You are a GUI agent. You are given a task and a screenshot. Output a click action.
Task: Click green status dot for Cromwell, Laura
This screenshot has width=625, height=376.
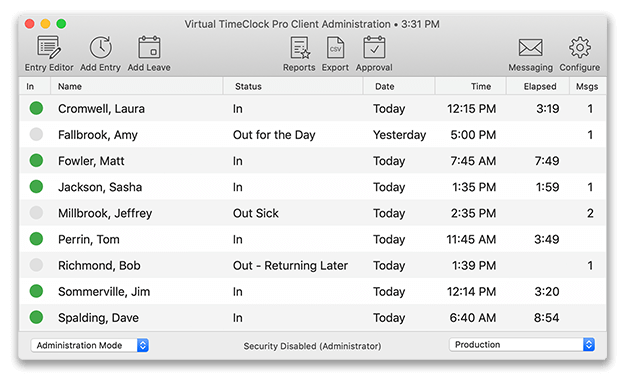coord(36,108)
